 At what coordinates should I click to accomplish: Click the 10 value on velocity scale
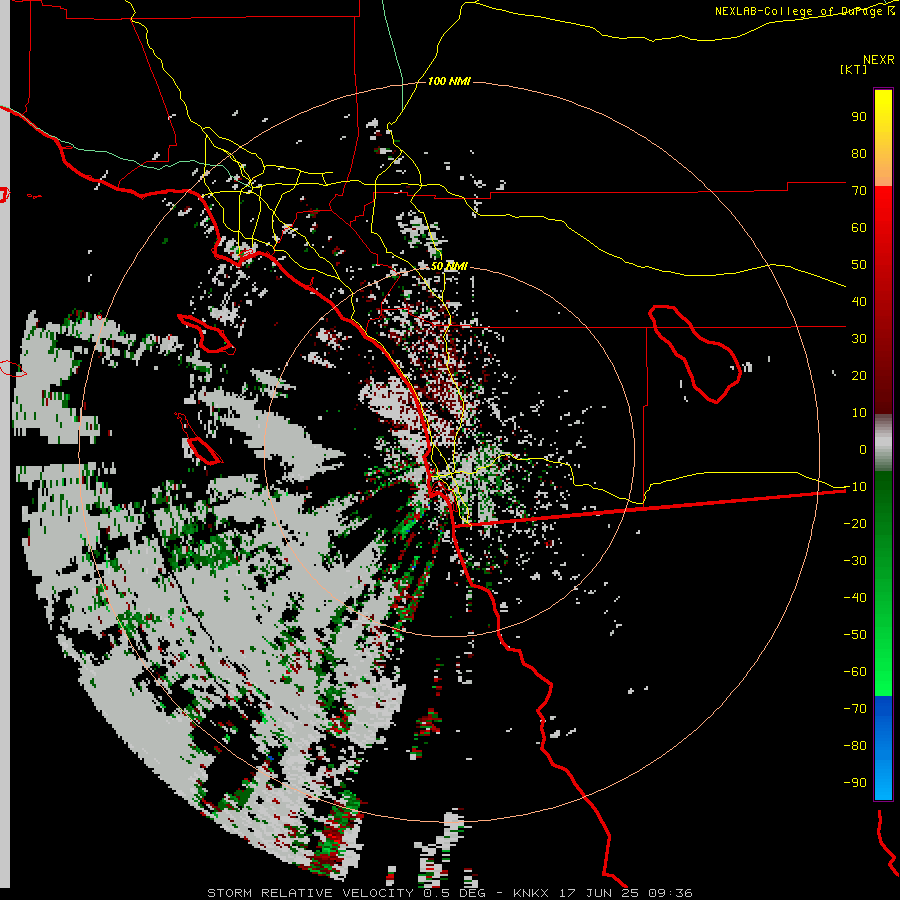point(859,413)
